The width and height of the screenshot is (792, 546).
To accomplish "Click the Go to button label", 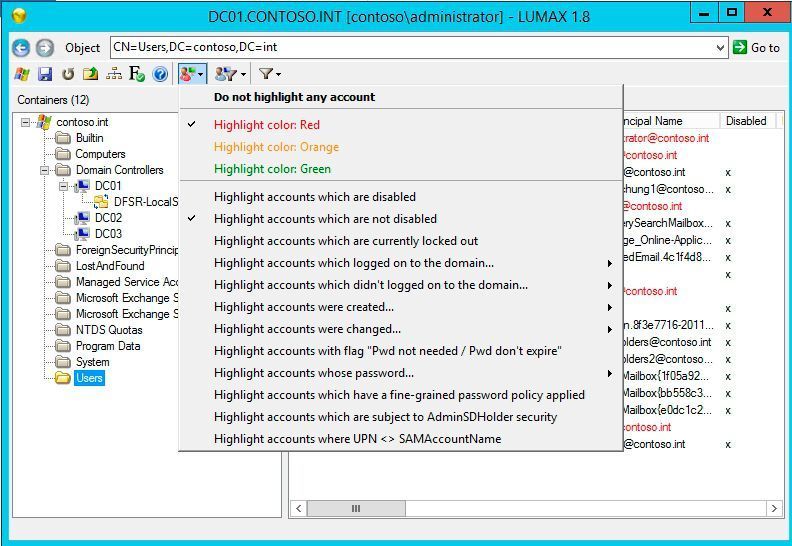I will [765, 48].
